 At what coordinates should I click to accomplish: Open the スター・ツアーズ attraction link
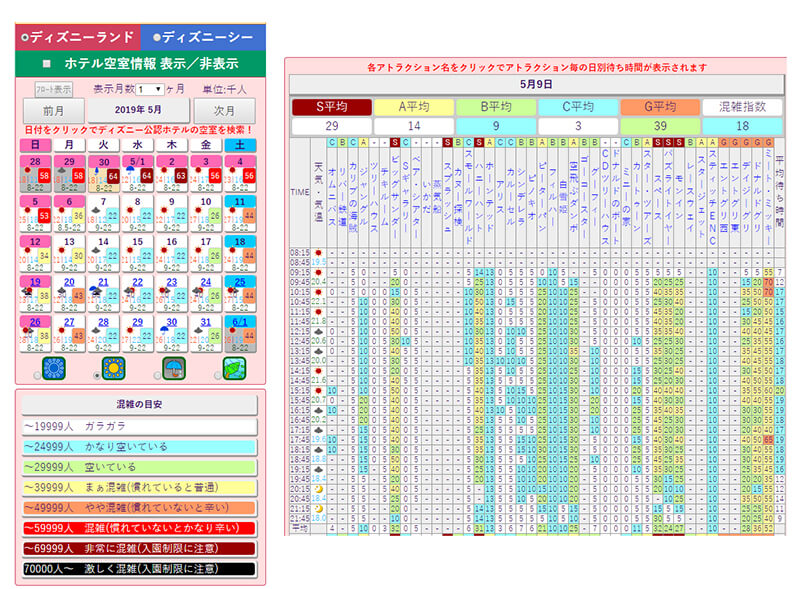click(647, 196)
